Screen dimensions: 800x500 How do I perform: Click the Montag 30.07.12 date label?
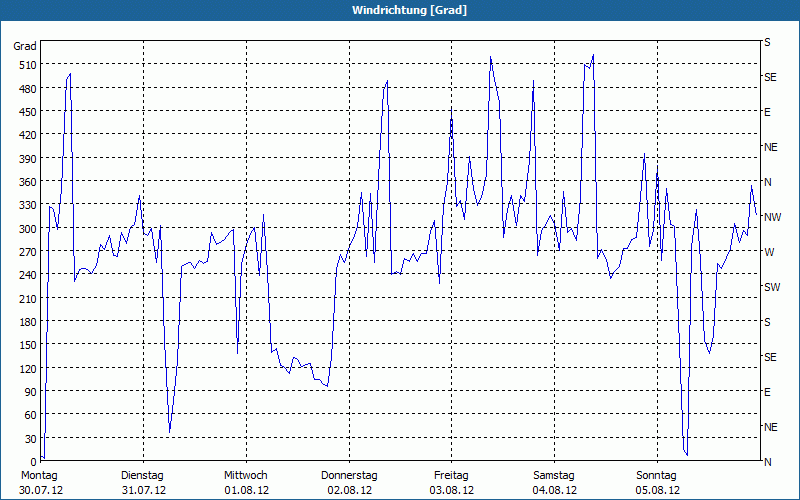tap(40, 483)
